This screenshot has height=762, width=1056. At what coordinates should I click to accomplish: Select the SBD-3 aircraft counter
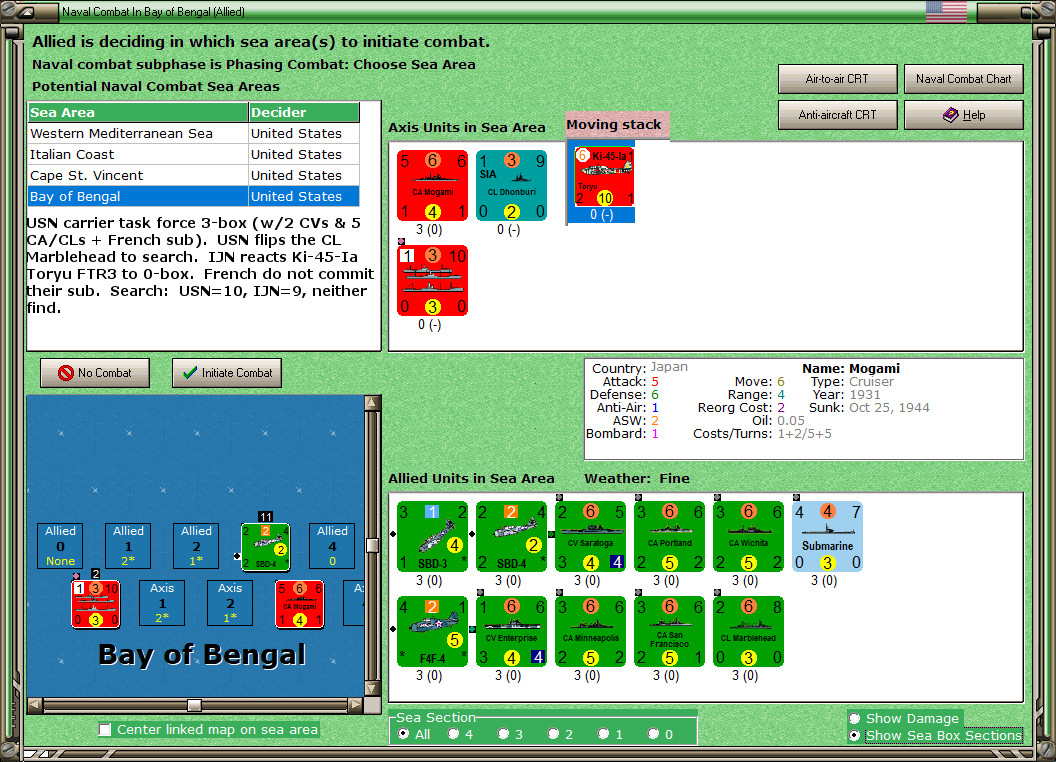(x=432, y=536)
